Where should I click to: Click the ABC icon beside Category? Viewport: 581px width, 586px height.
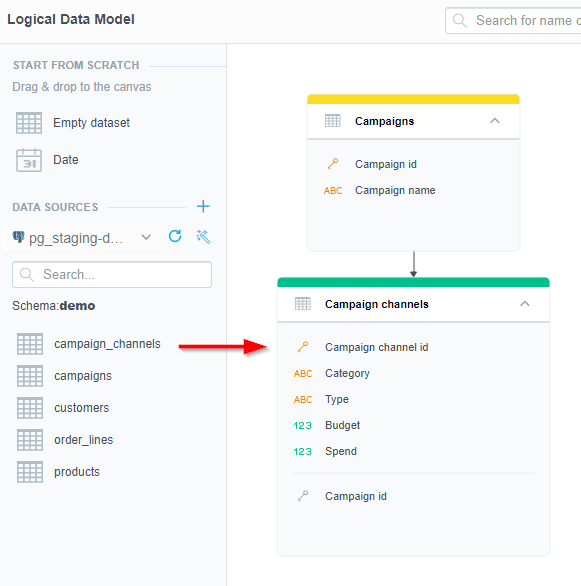pos(303,373)
